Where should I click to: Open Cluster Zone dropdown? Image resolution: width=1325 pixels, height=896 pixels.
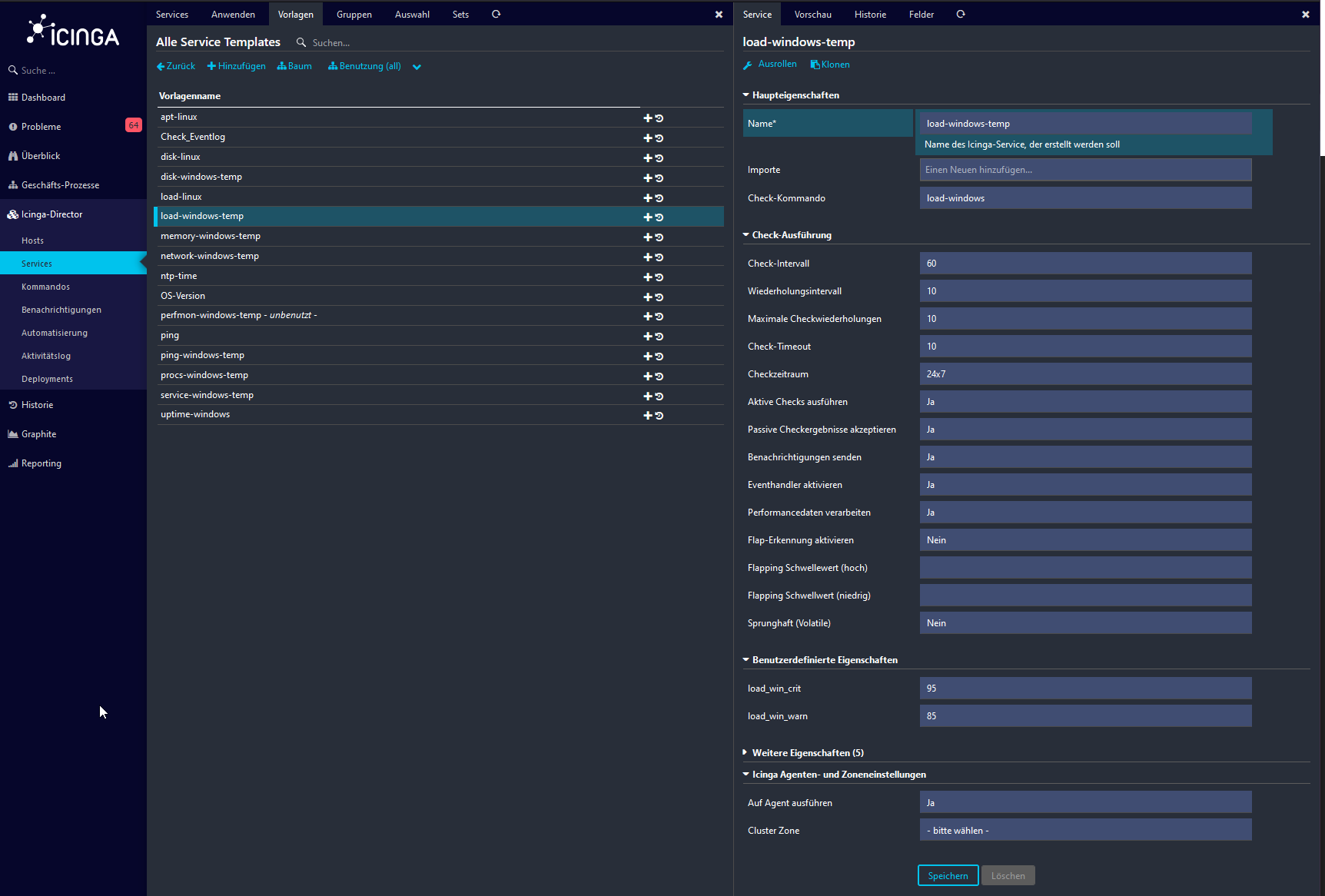[1085, 831]
